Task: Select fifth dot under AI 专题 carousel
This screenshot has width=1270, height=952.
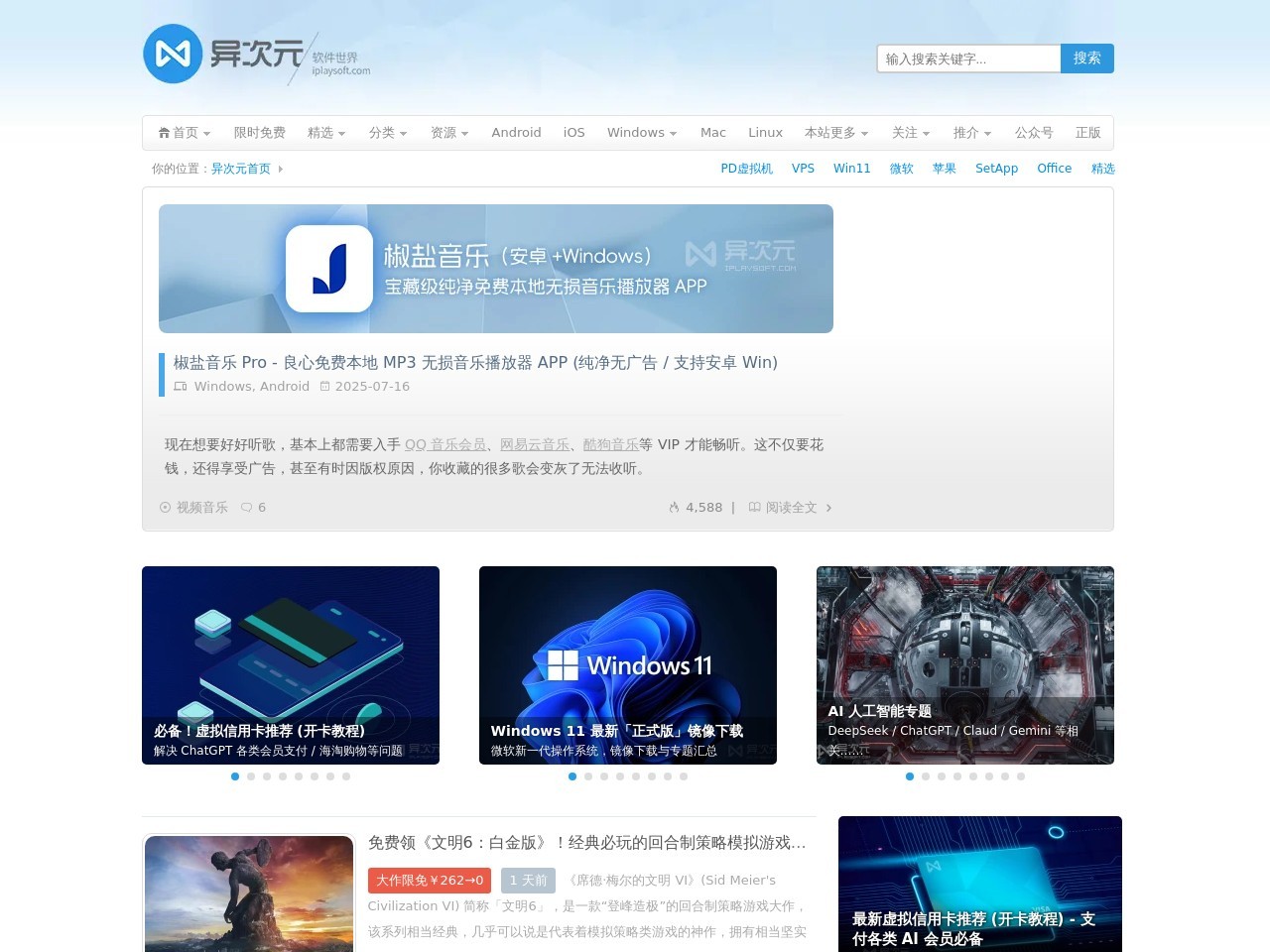Action: click(973, 776)
